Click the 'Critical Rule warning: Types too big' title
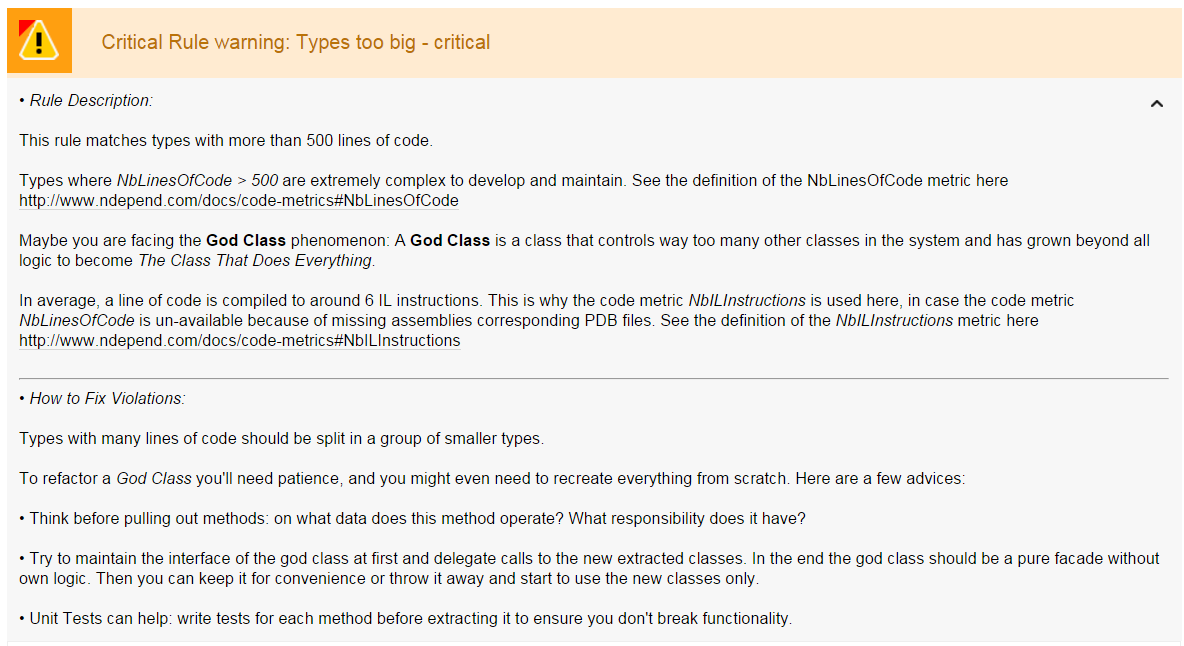This screenshot has width=1184, height=646. (x=296, y=42)
